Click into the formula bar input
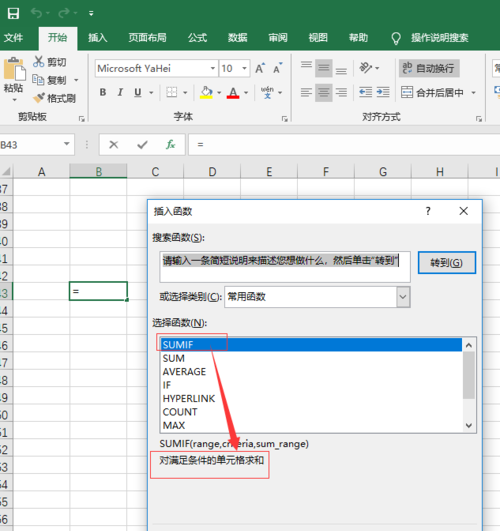Image resolution: width=500 pixels, height=531 pixels. 344,145
